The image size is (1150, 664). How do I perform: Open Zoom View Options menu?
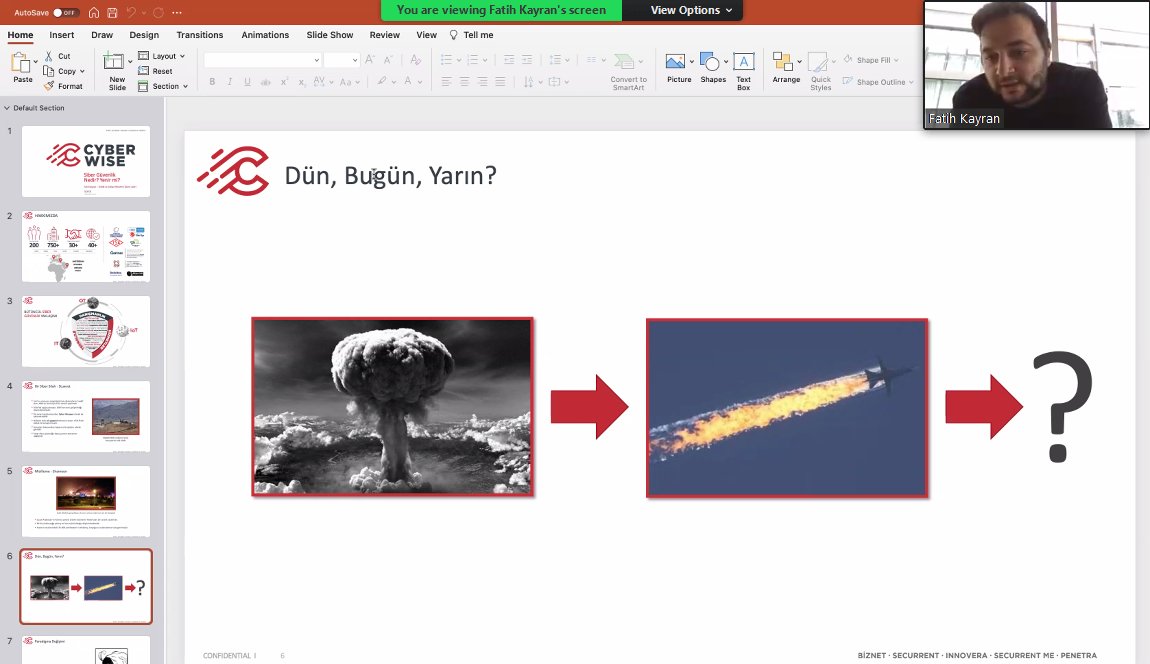pyautogui.click(x=691, y=10)
